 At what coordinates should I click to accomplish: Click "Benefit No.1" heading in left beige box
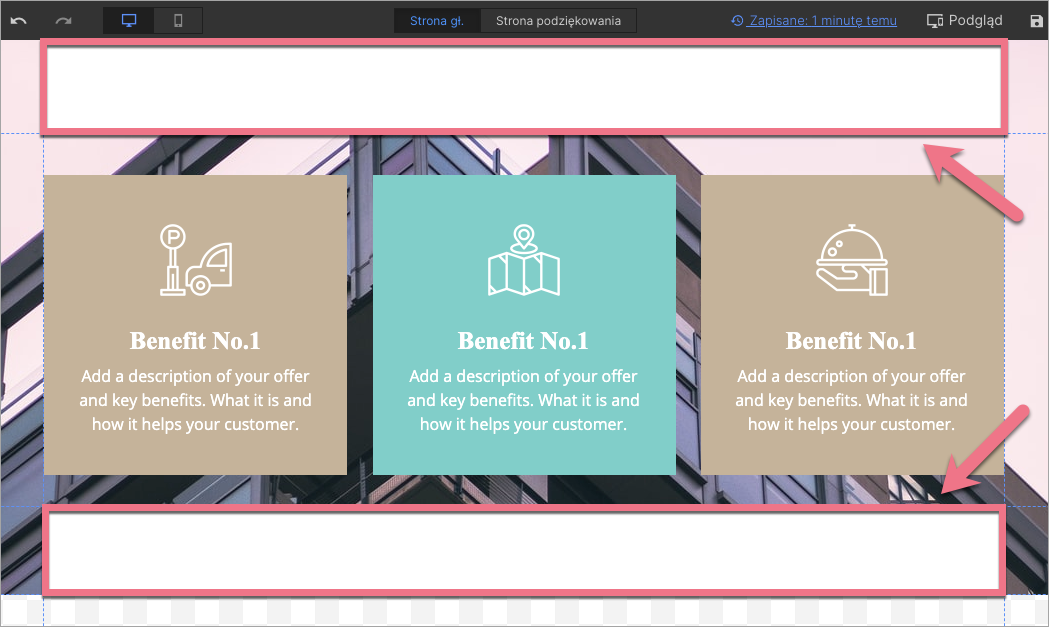pos(195,341)
